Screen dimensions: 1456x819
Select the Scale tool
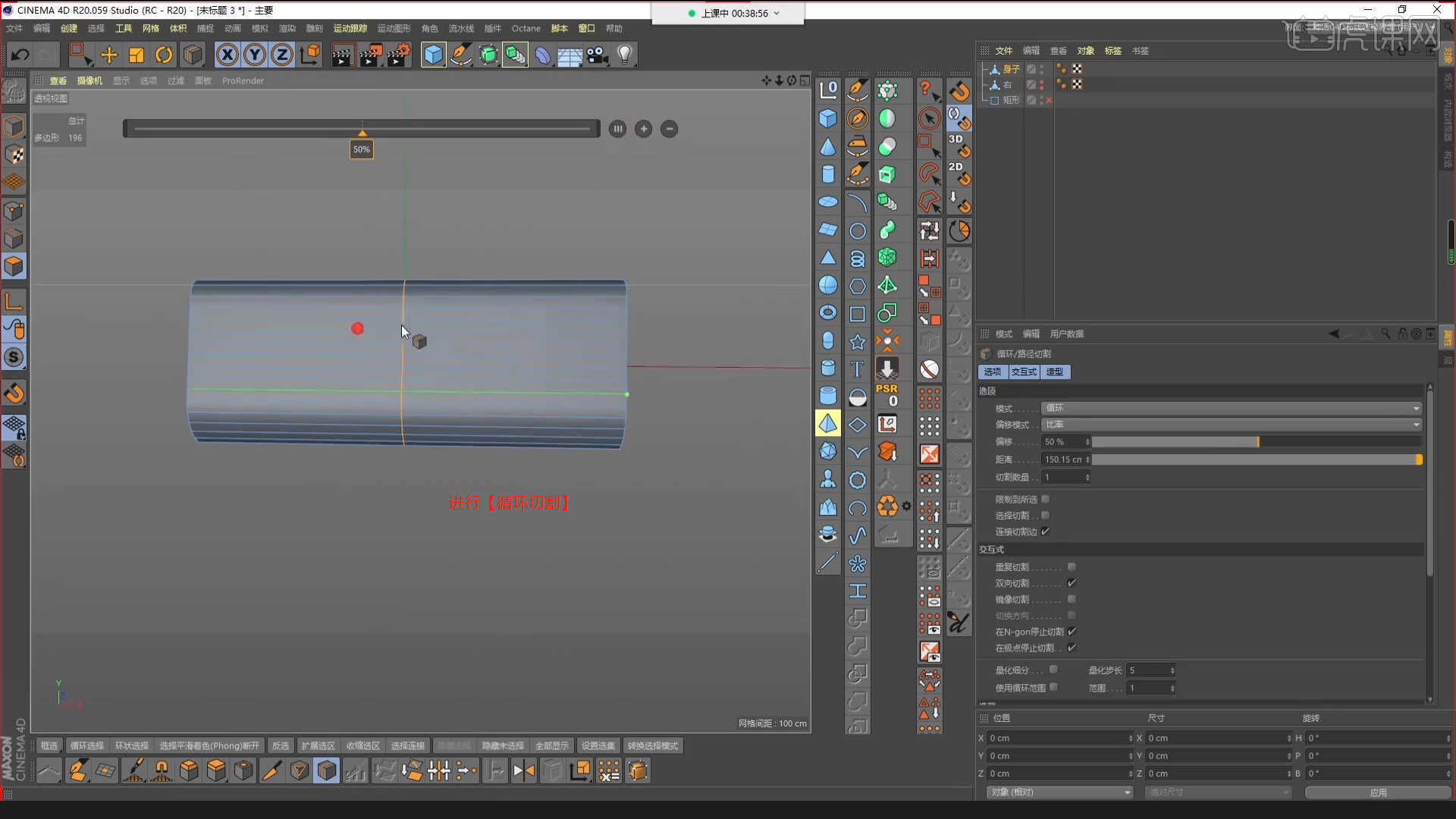click(x=136, y=55)
